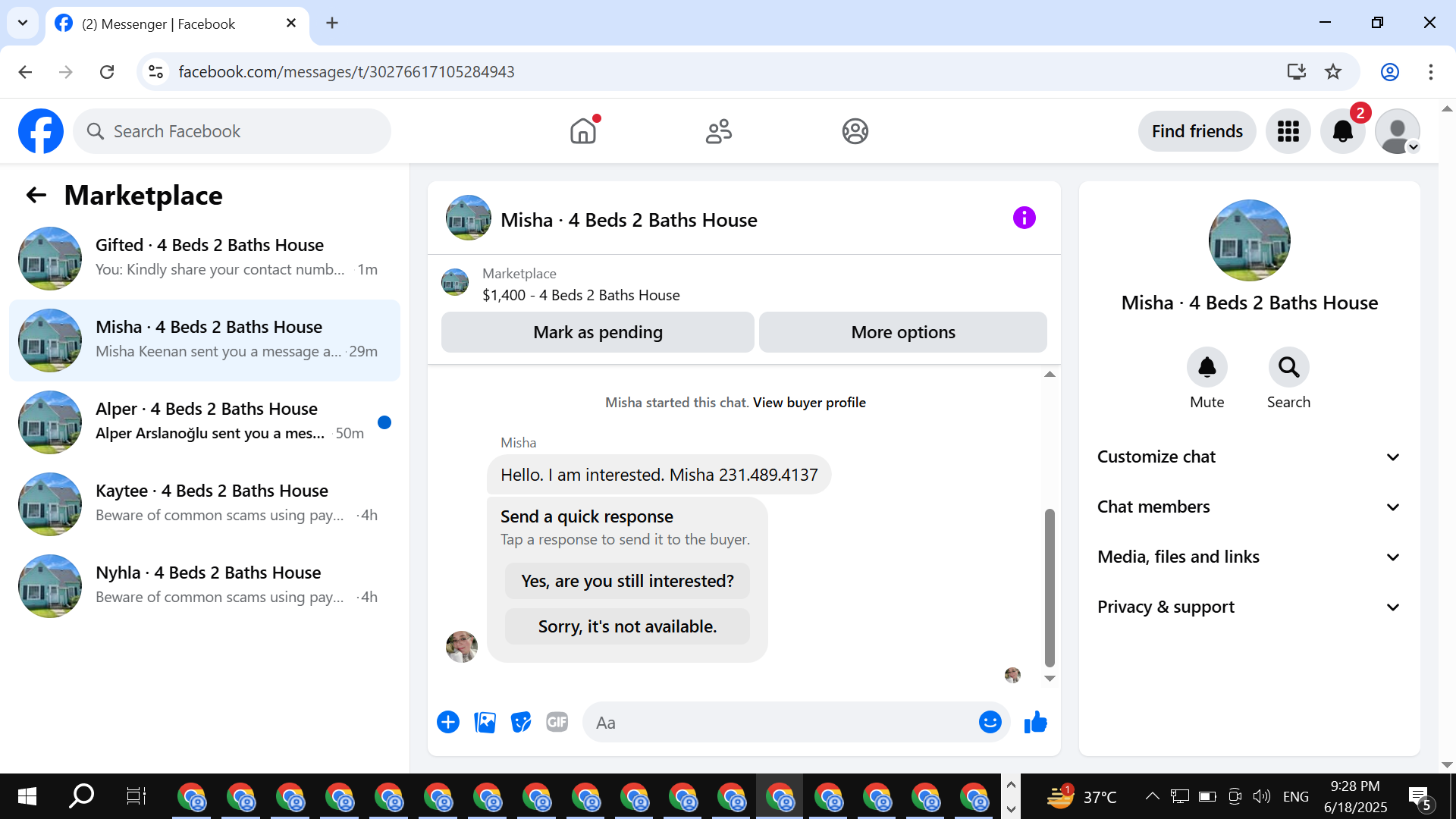Click the volume speaker tray icon
The height and width of the screenshot is (819, 1456).
click(1261, 796)
